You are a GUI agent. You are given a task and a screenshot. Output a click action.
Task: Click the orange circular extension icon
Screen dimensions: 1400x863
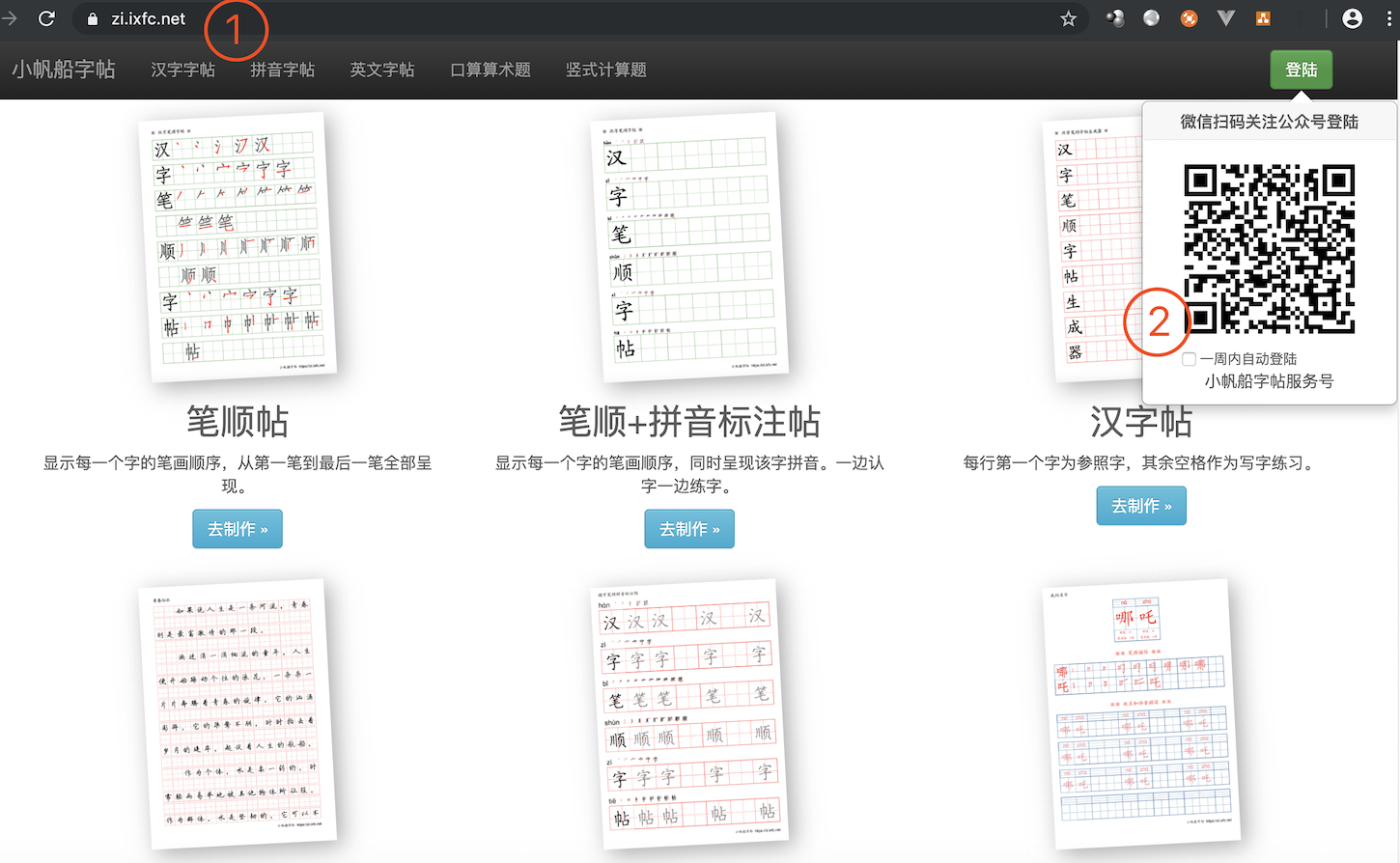pos(1190,18)
